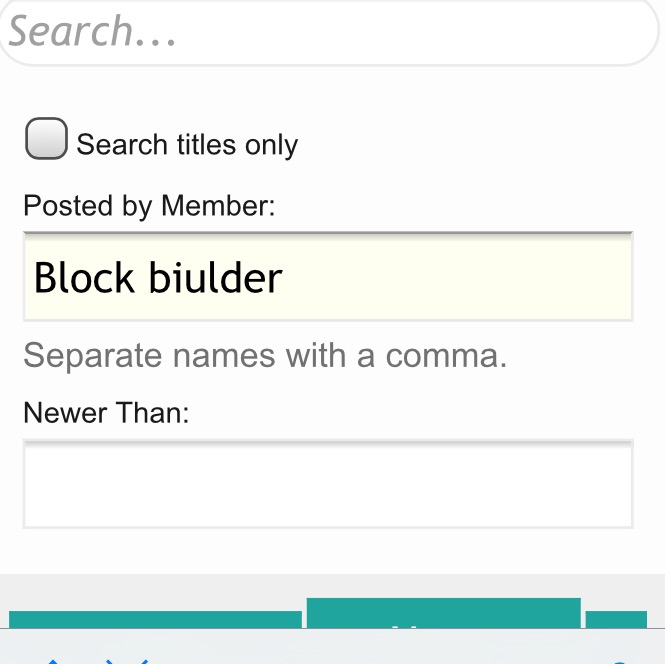Open the Newer Than date field
Viewport: 665px width, 664px height.
click(328, 484)
